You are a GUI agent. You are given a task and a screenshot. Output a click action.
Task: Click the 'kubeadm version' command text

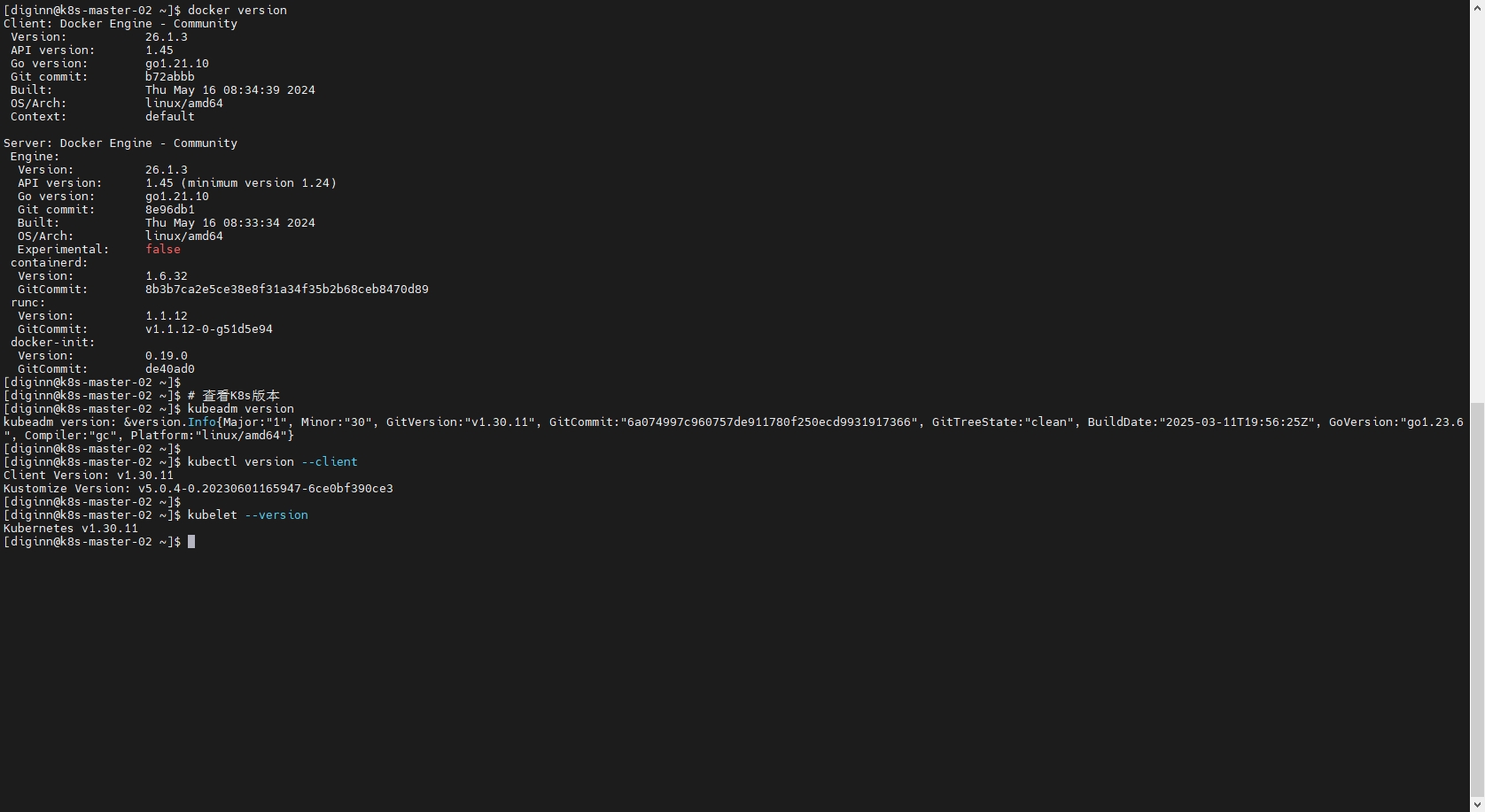[240, 409]
